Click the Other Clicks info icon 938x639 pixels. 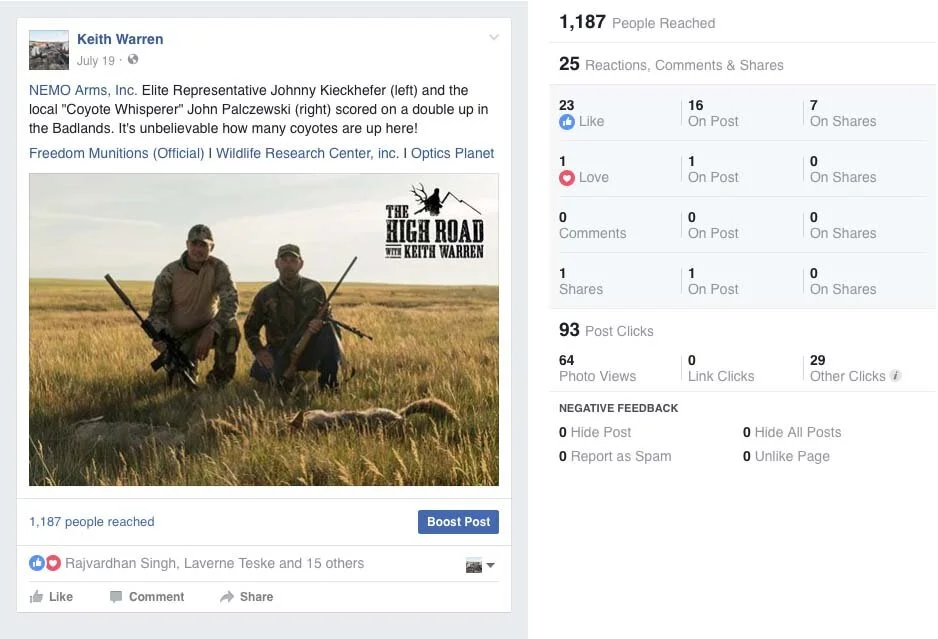click(x=895, y=376)
